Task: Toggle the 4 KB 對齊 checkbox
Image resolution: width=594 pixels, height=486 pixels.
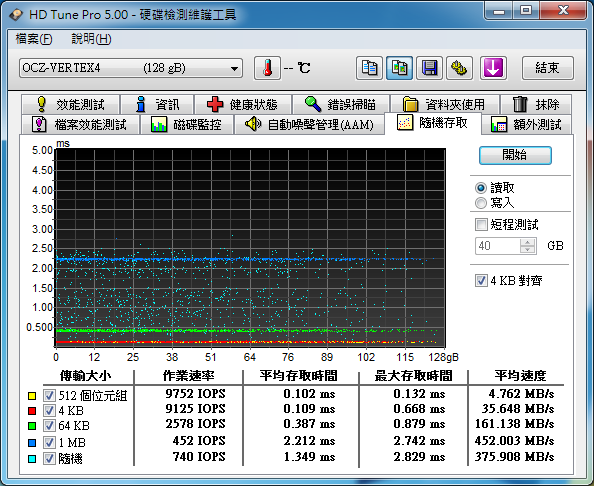Action: point(481,281)
